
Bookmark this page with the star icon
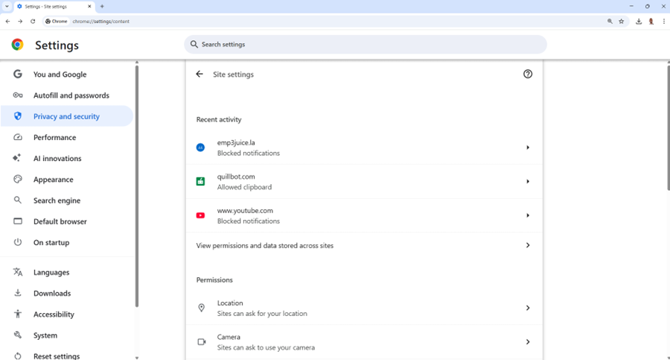(621, 21)
